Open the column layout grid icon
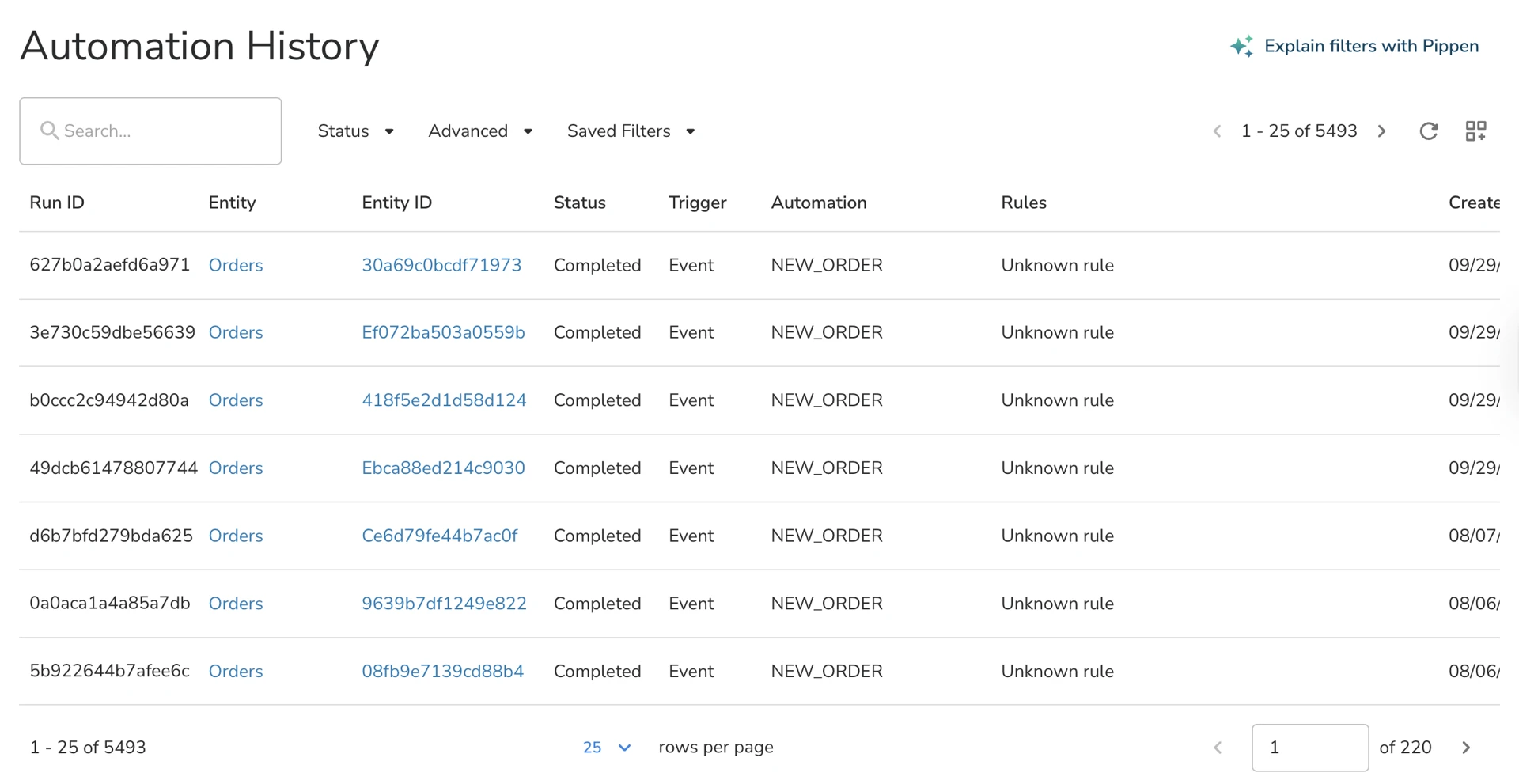Screen dimensions: 1519x784 point(1475,131)
